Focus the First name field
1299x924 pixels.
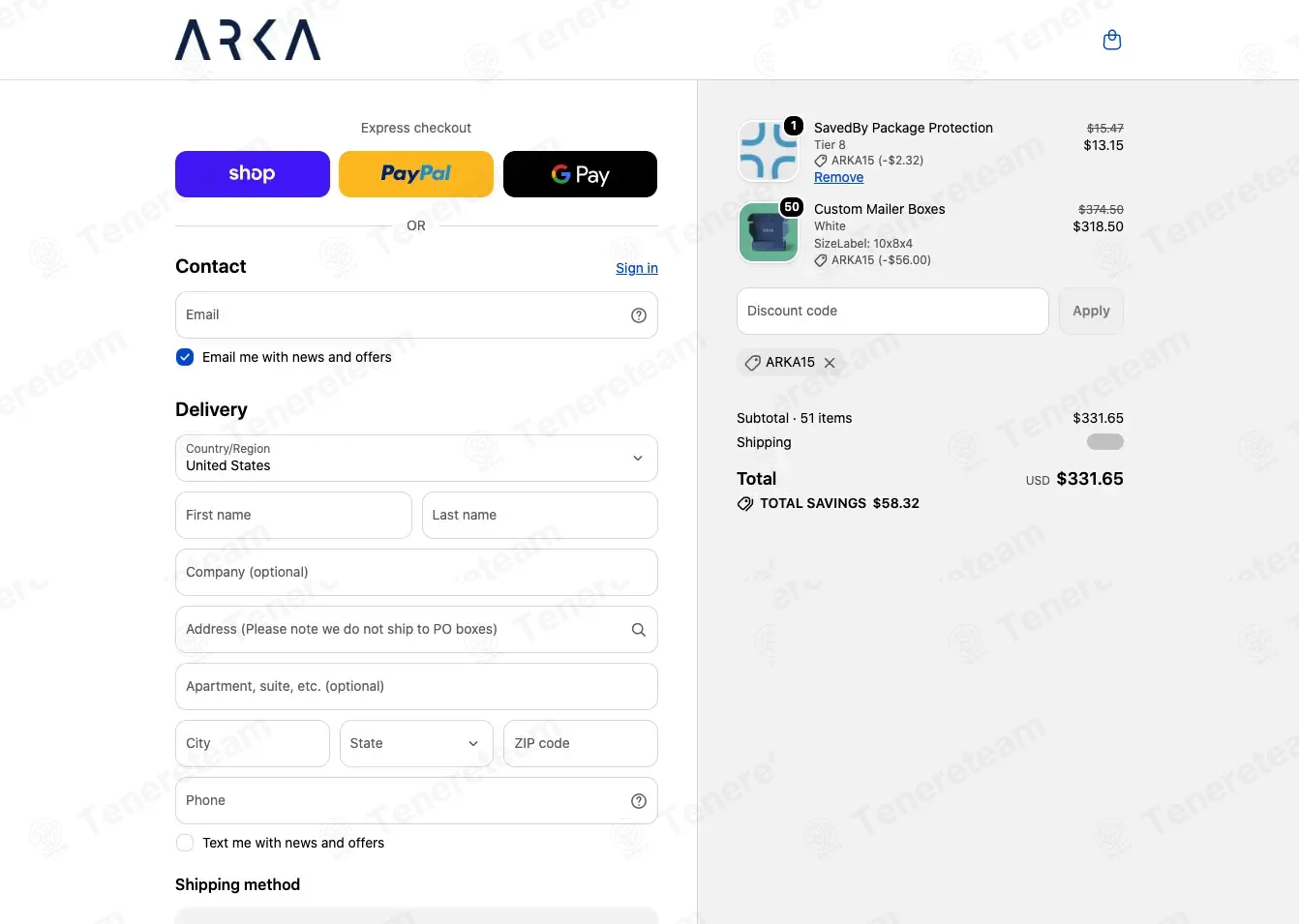tap(293, 515)
